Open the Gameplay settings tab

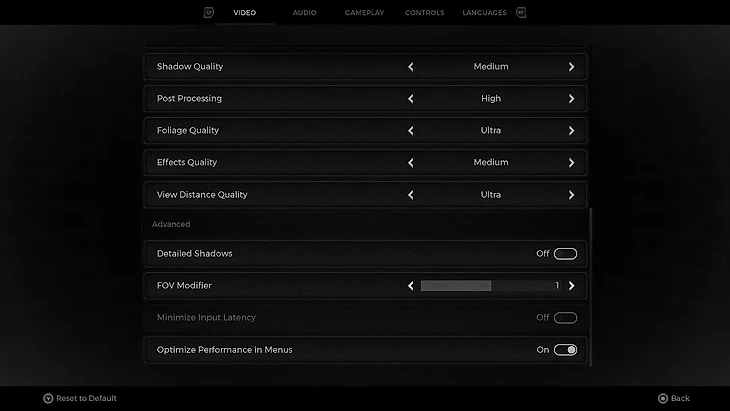(x=364, y=13)
